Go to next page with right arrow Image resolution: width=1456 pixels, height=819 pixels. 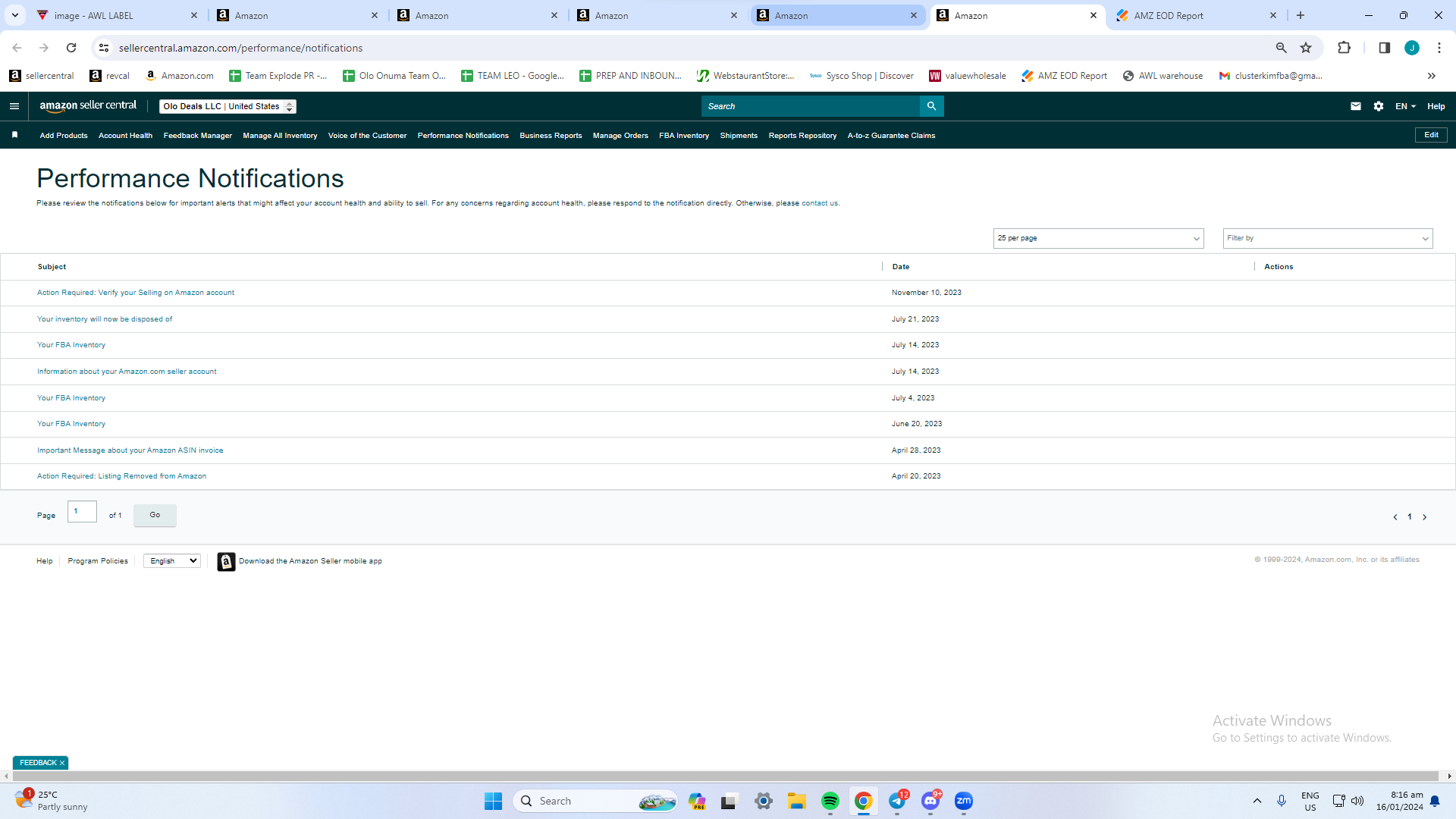[x=1425, y=517]
